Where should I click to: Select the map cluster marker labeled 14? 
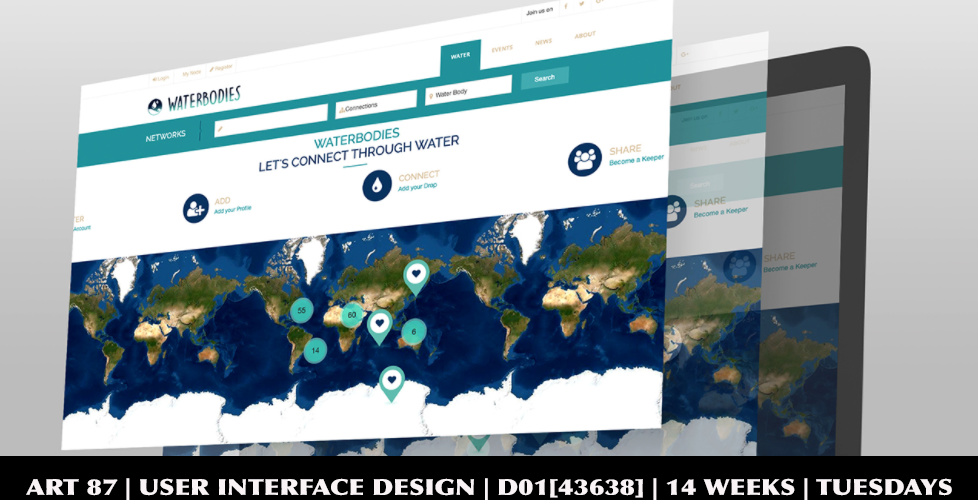click(x=315, y=350)
